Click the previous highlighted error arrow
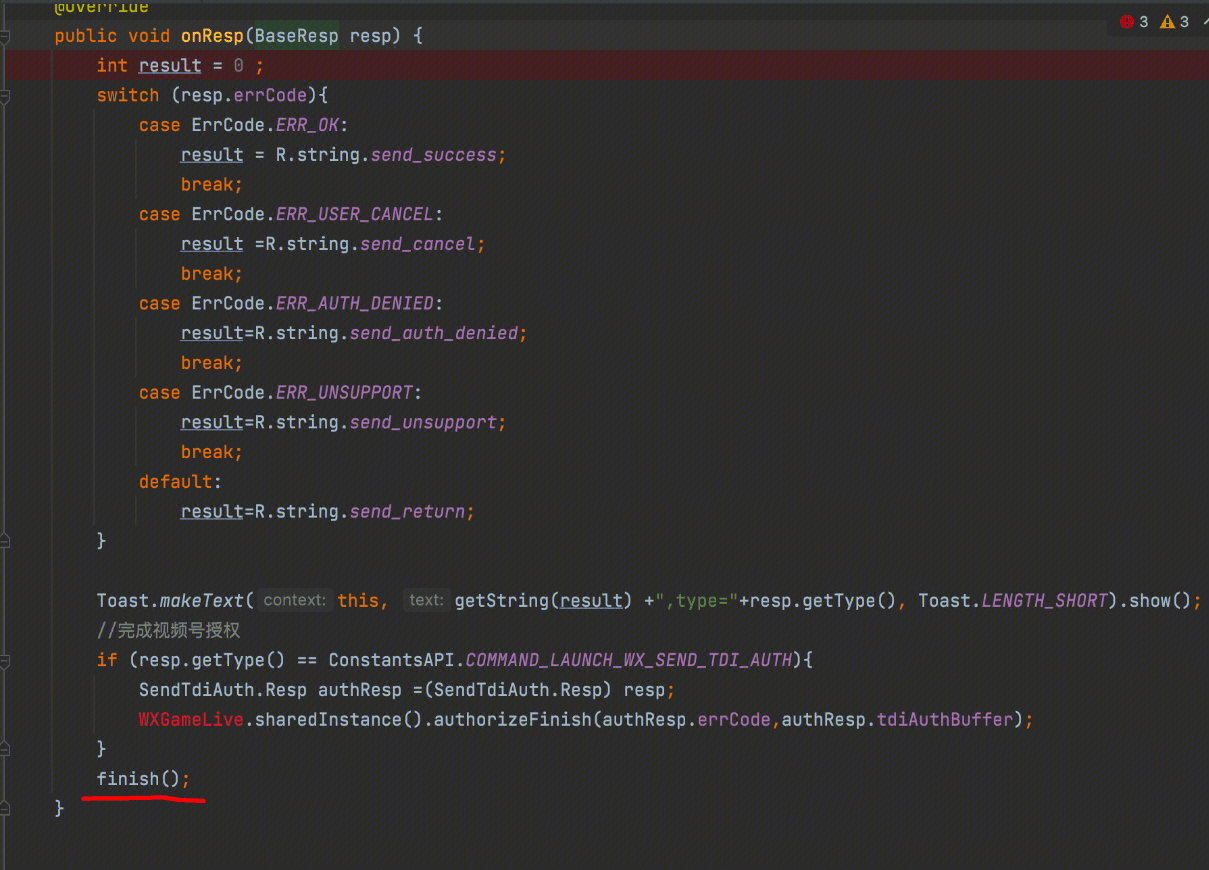This screenshot has height=870, width=1209. click(1203, 22)
